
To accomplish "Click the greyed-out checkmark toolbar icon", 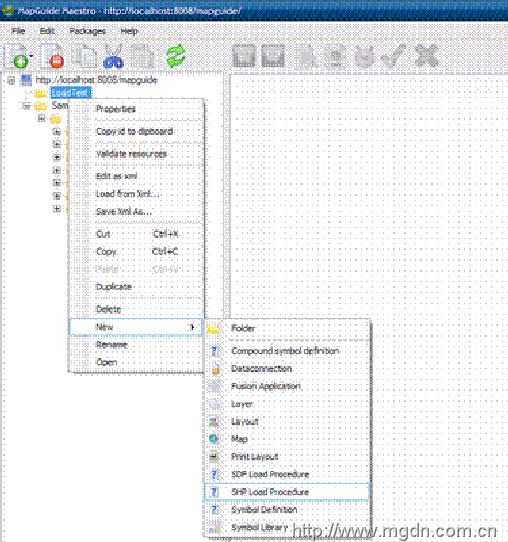I will coord(393,56).
